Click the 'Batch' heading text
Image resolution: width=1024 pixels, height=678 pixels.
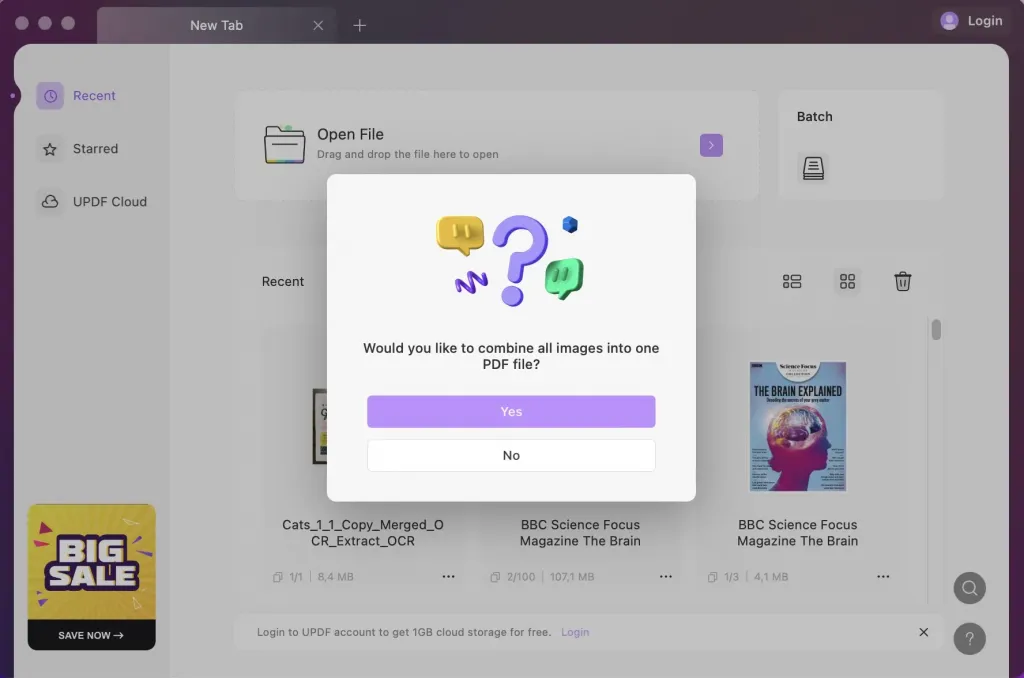(x=814, y=116)
